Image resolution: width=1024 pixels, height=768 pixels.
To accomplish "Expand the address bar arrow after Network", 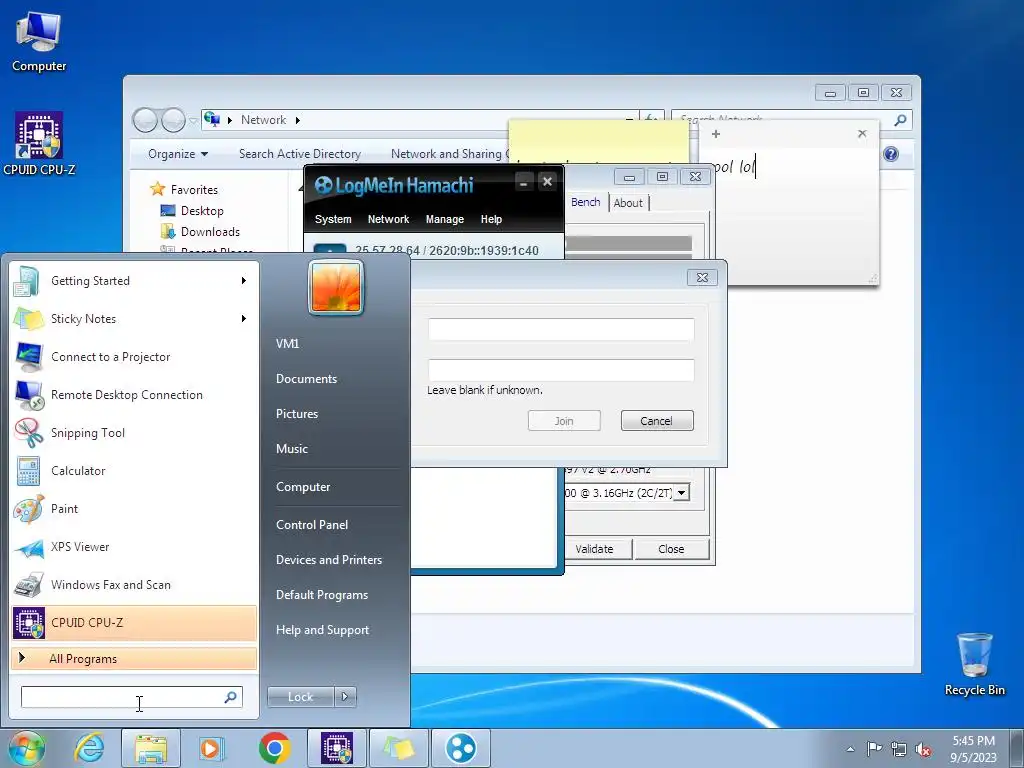I will 298,120.
